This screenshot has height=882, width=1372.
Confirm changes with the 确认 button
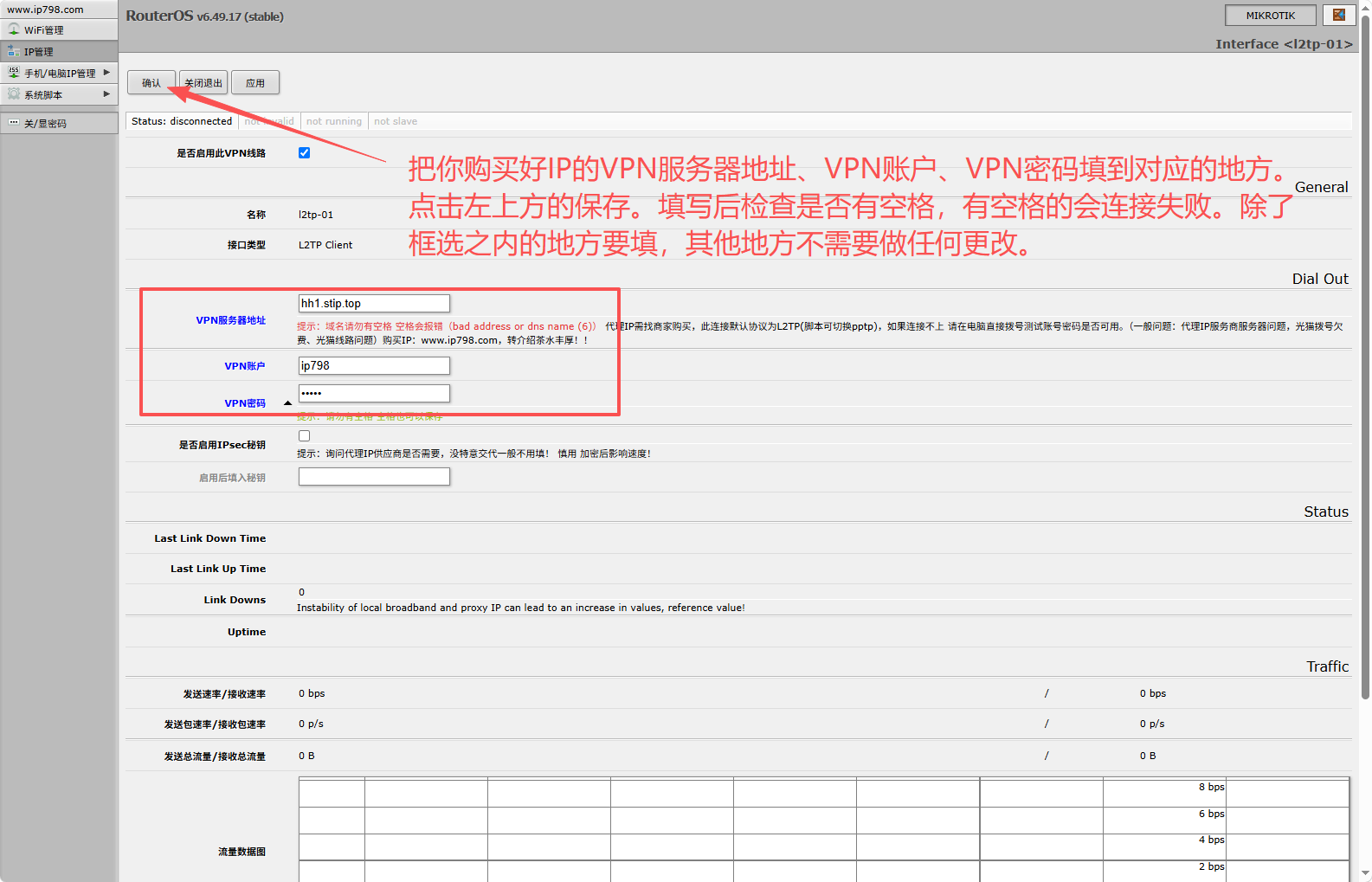point(151,83)
